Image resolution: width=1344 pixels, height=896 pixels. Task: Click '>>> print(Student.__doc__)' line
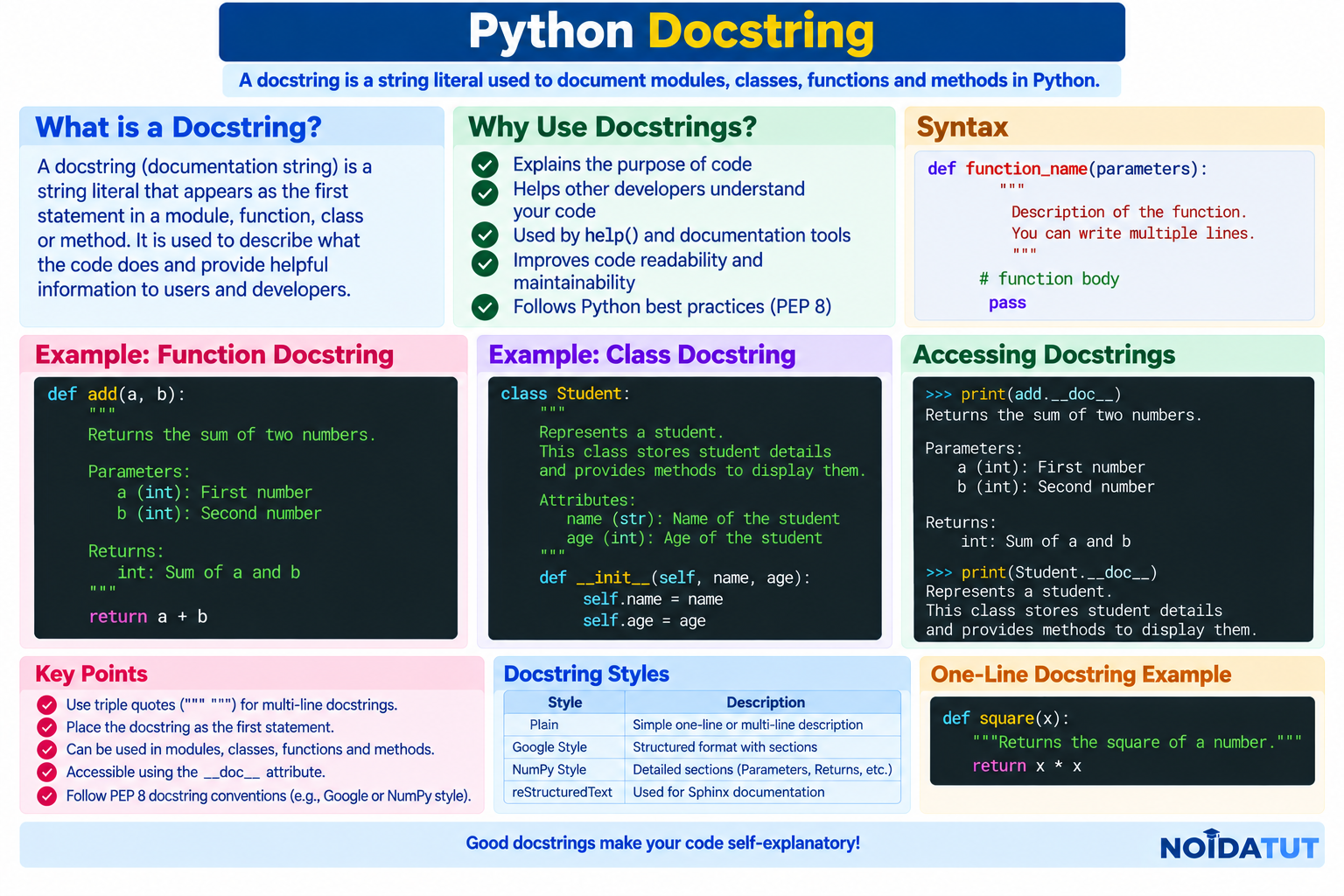click(1041, 572)
